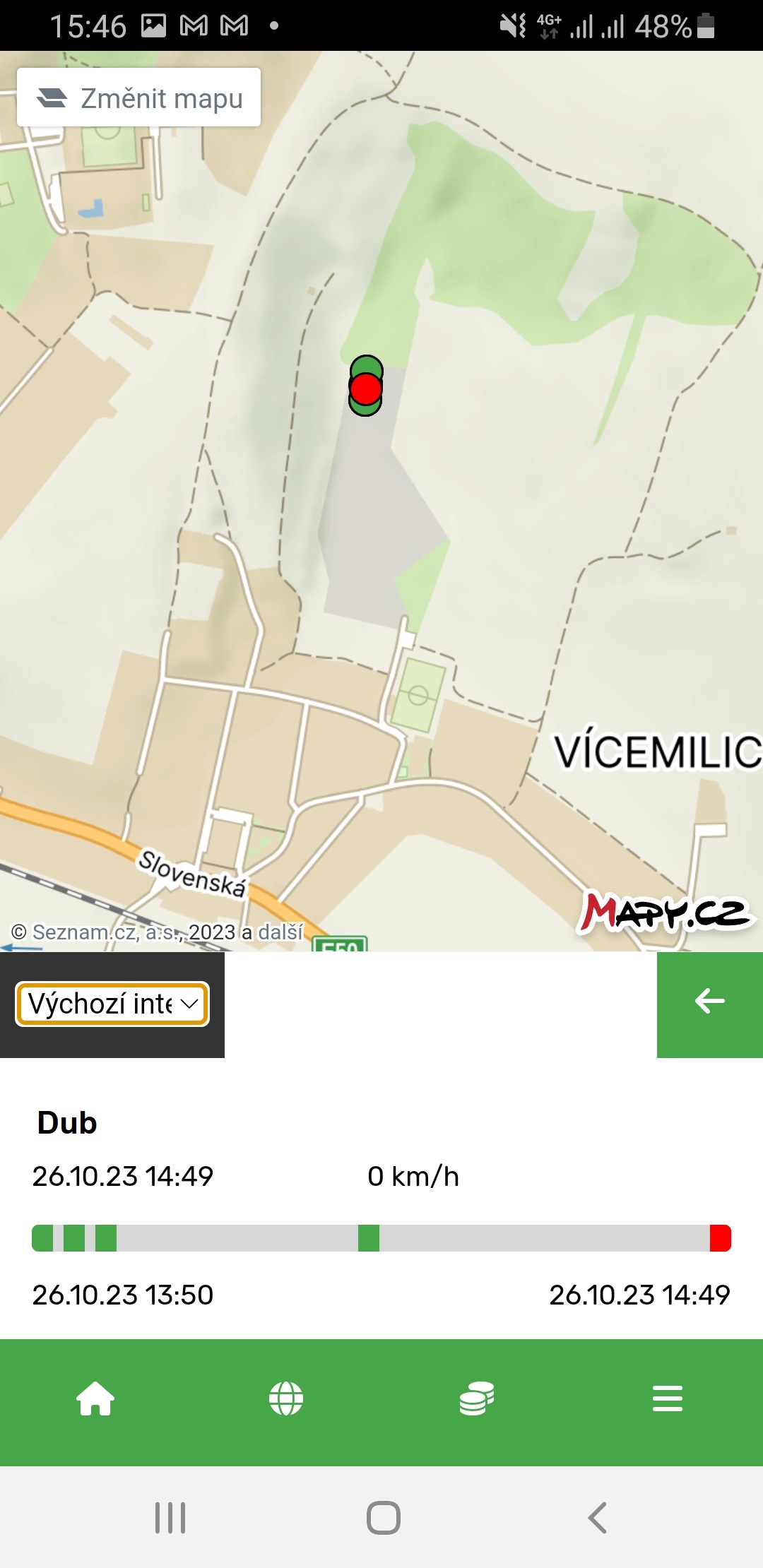Tap the Dub tracker name
The width and height of the screenshot is (763, 1568).
click(67, 1122)
